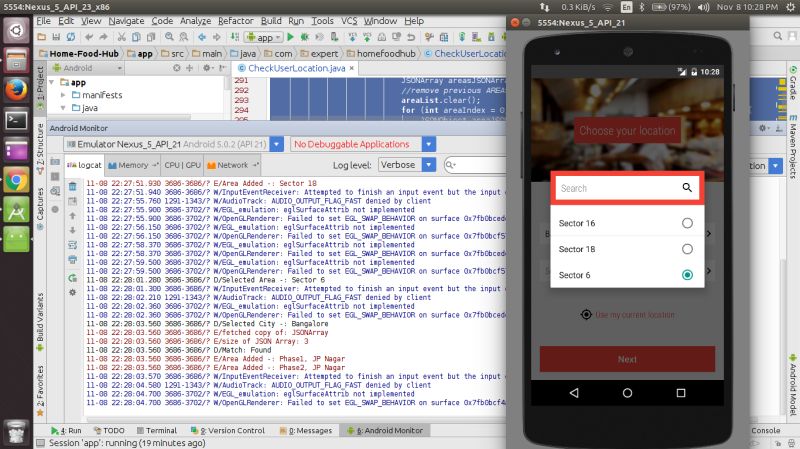Viewport: 800px width, 449px height.
Task: Collapse the java folder node
Action: click(63, 108)
